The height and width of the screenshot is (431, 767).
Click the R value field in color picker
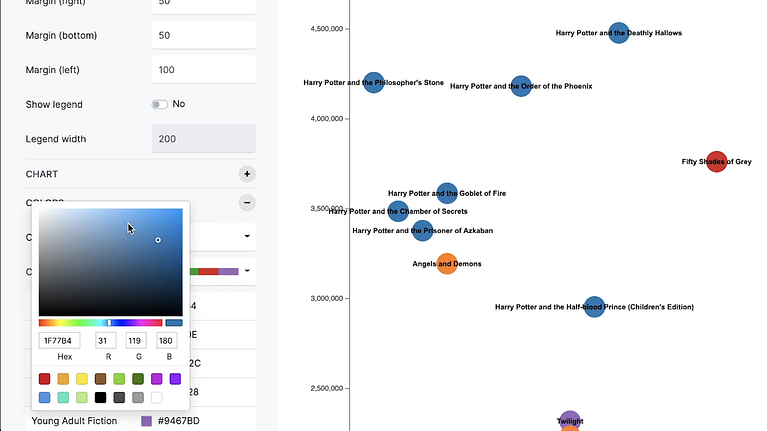[106, 341]
